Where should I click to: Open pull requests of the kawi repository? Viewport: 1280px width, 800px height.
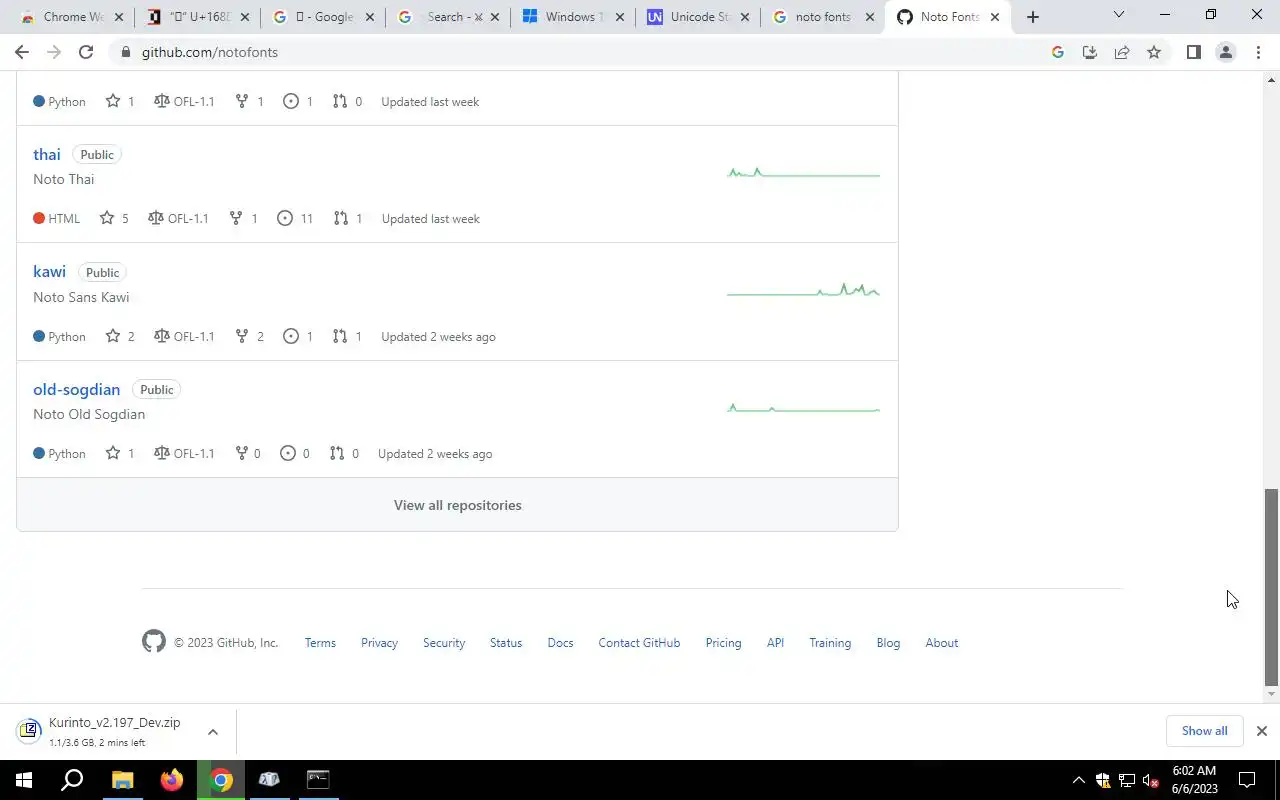(x=347, y=336)
